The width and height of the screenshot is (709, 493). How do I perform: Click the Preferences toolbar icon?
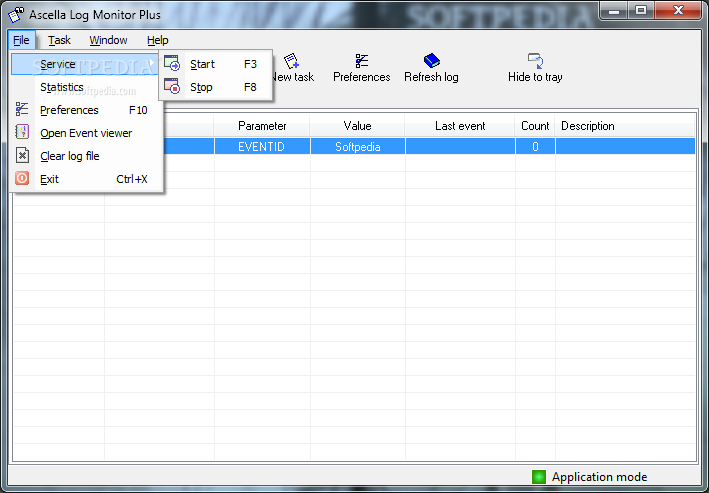pos(362,61)
